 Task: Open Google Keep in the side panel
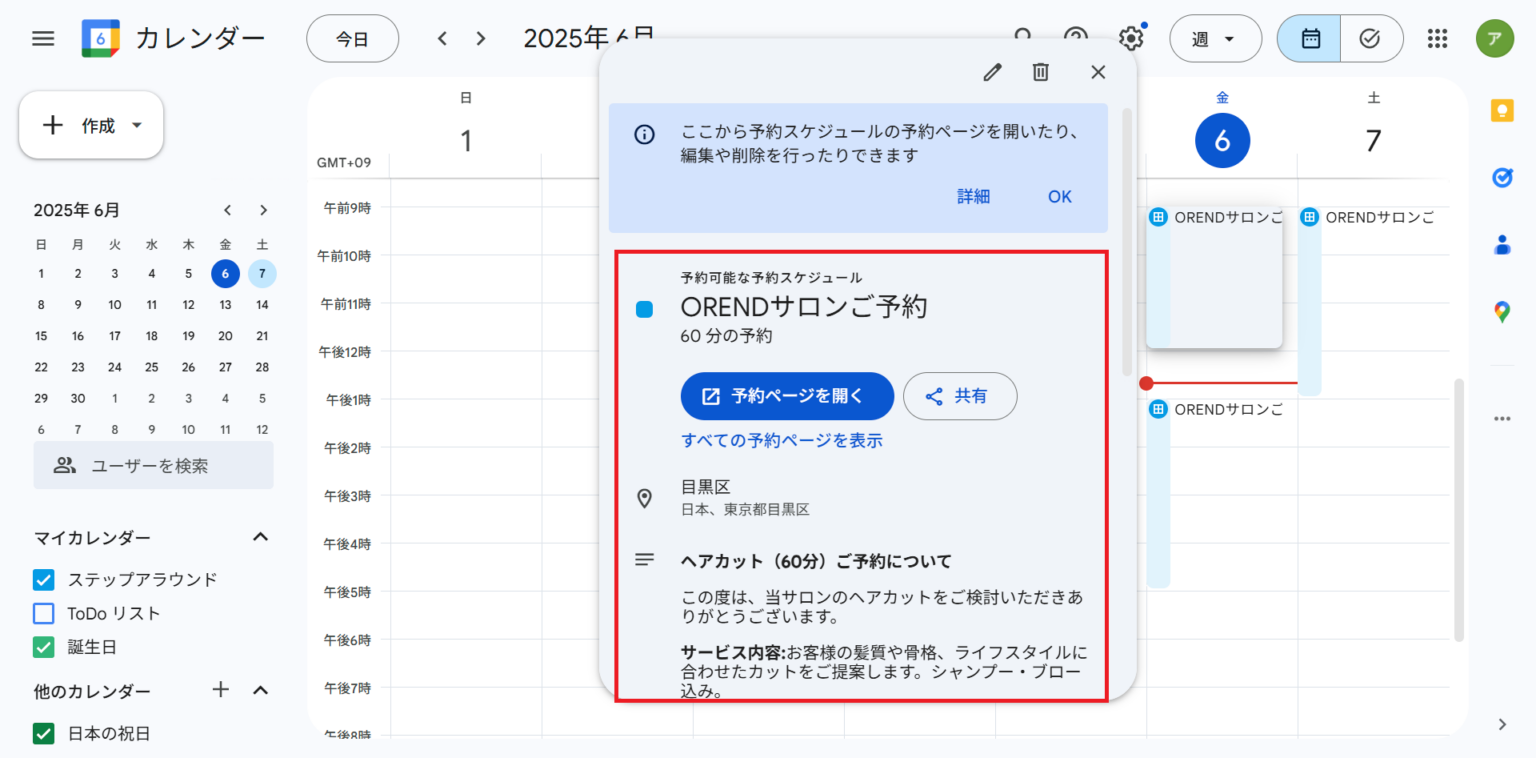(x=1501, y=110)
